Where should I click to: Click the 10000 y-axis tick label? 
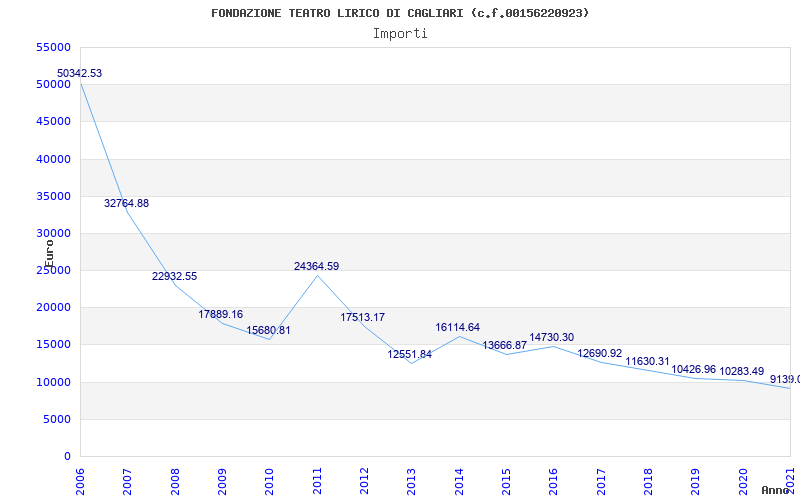[x=53, y=382]
